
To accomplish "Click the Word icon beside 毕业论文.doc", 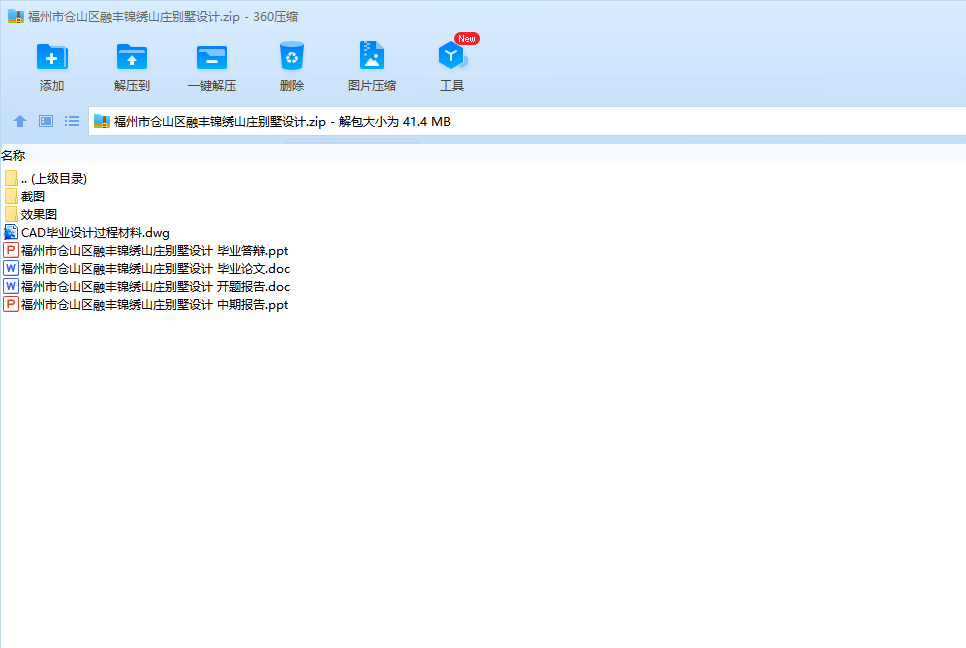I will point(10,268).
